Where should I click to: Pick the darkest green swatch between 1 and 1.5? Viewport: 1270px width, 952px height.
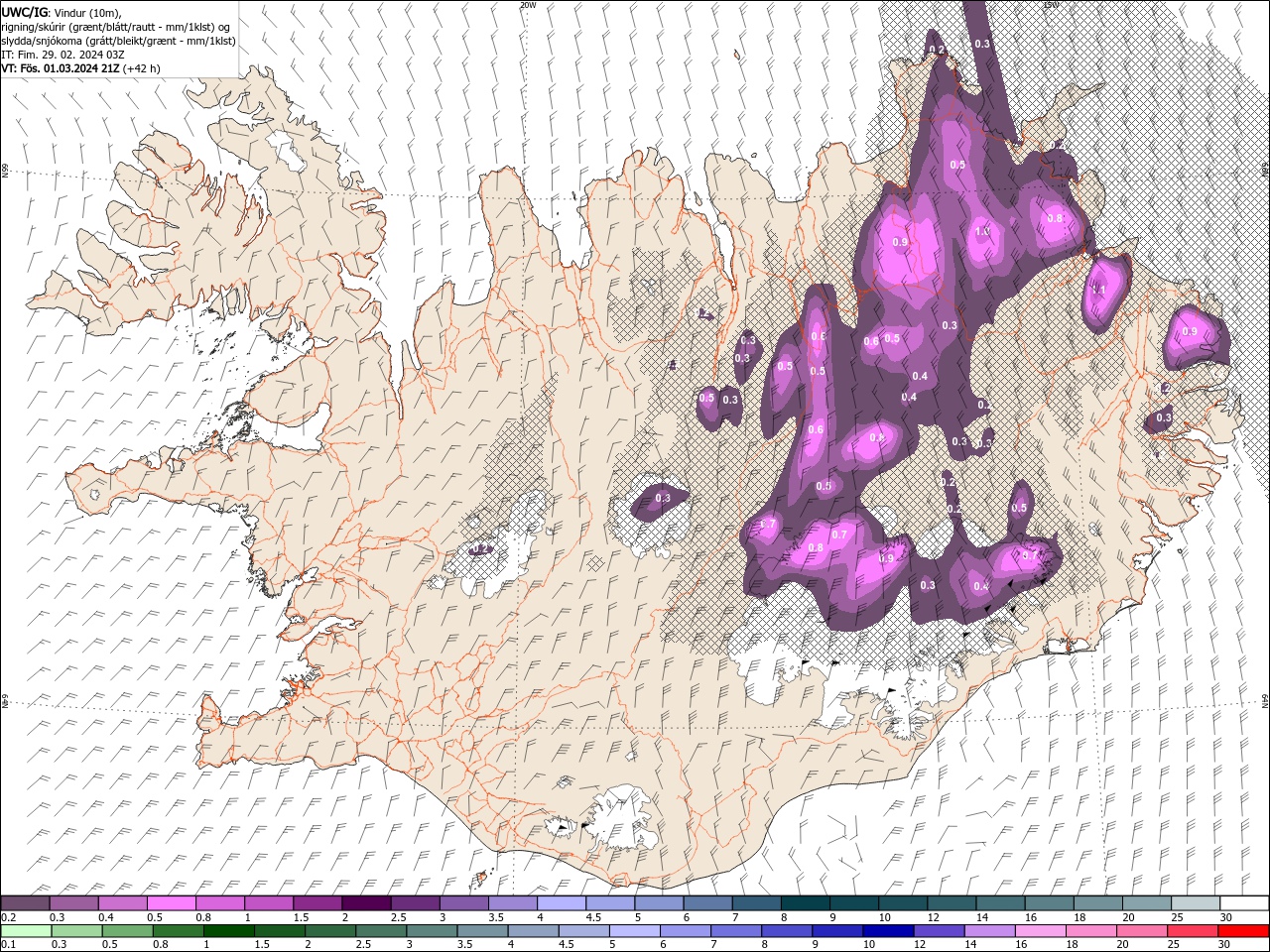229,931
